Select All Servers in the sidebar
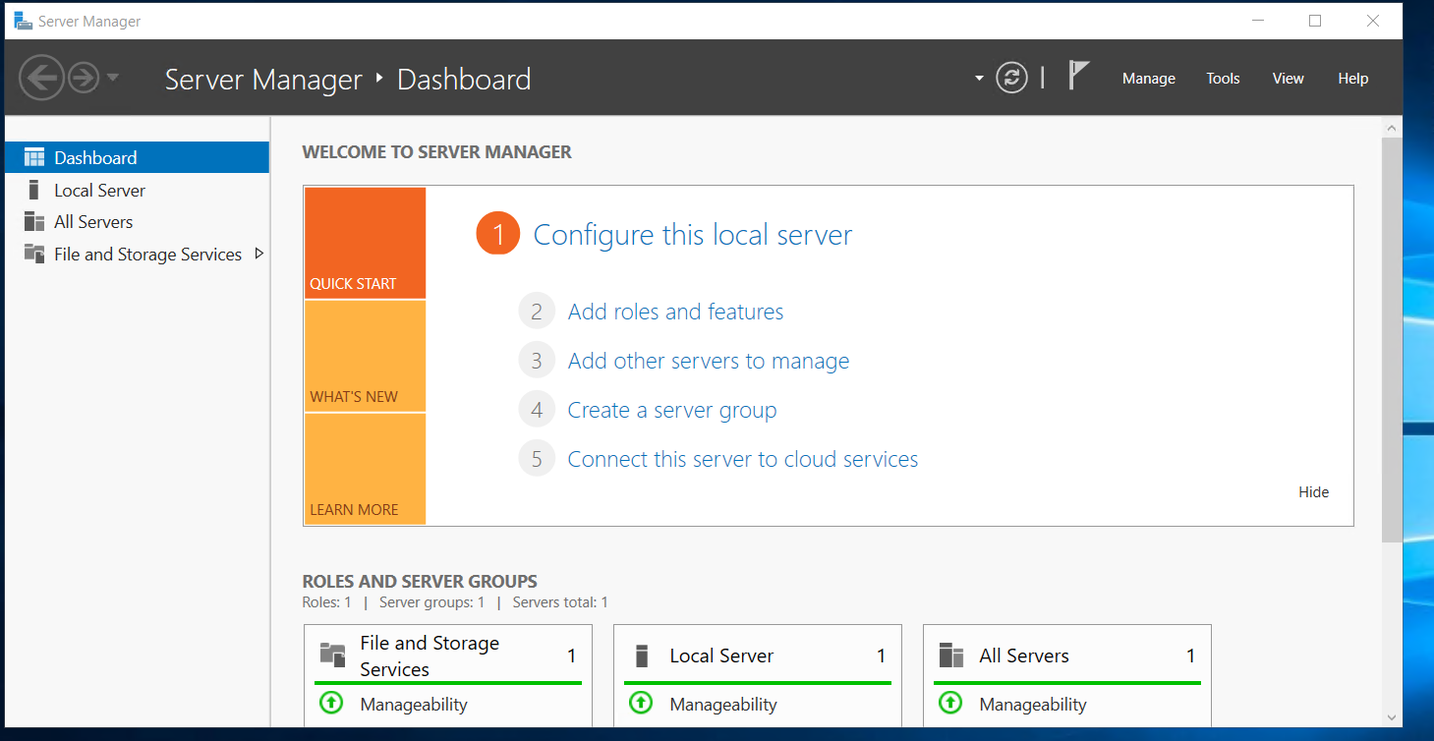This screenshot has width=1434, height=741. (x=93, y=222)
